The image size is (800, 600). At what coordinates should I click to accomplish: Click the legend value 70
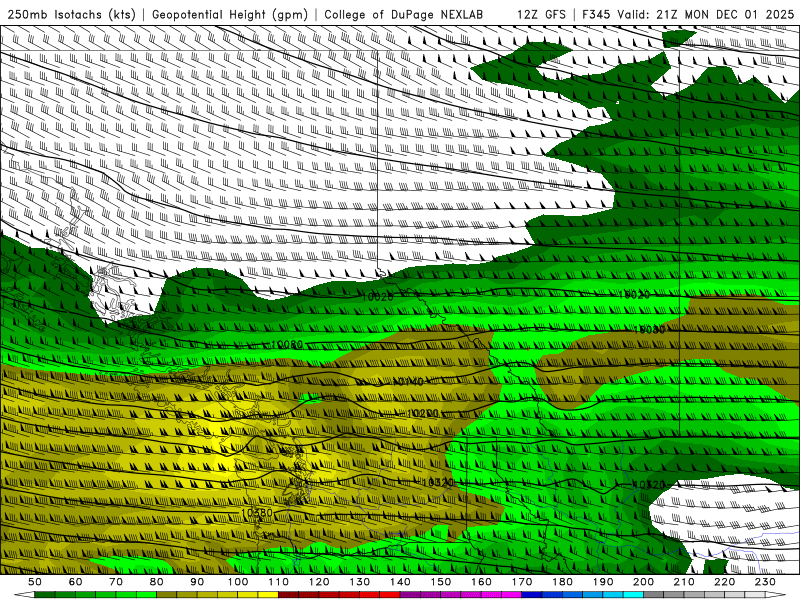(116, 582)
